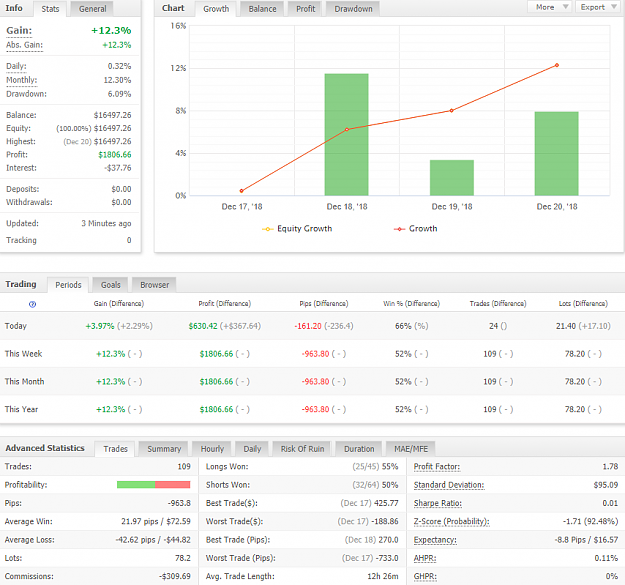
Task: Click the Standard Deviation label
Action: (449, 485)
